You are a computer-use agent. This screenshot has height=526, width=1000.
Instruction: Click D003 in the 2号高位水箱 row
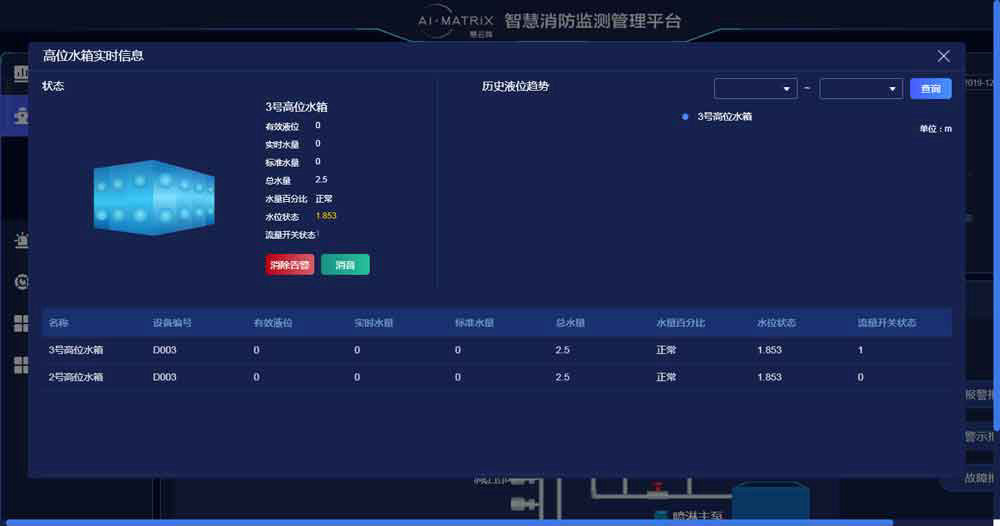pos(165,377)
